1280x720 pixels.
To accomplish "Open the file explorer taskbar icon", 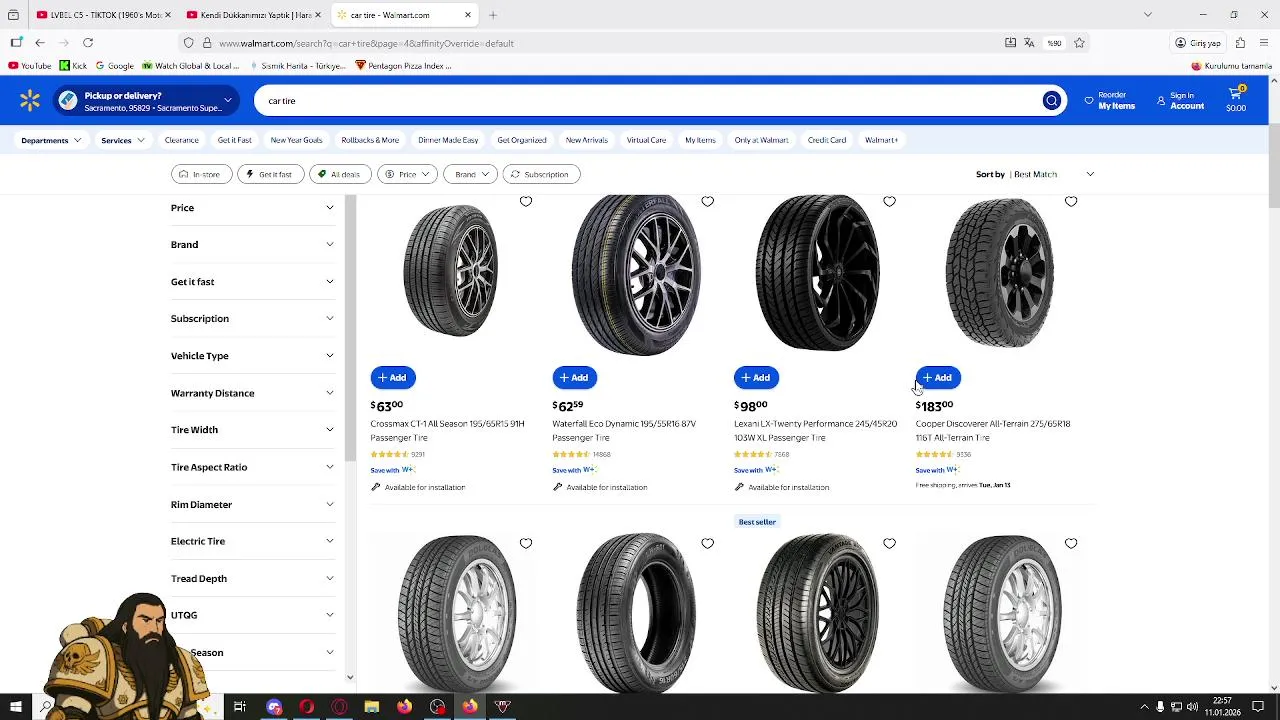I will [371, 707].
